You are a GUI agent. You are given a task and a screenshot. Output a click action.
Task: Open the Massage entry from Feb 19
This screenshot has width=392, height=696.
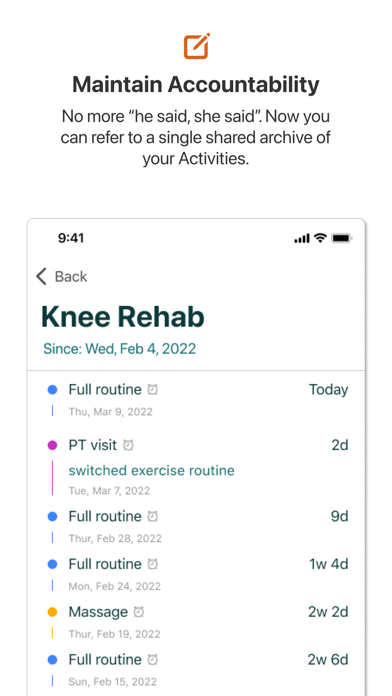click(198, 621)
